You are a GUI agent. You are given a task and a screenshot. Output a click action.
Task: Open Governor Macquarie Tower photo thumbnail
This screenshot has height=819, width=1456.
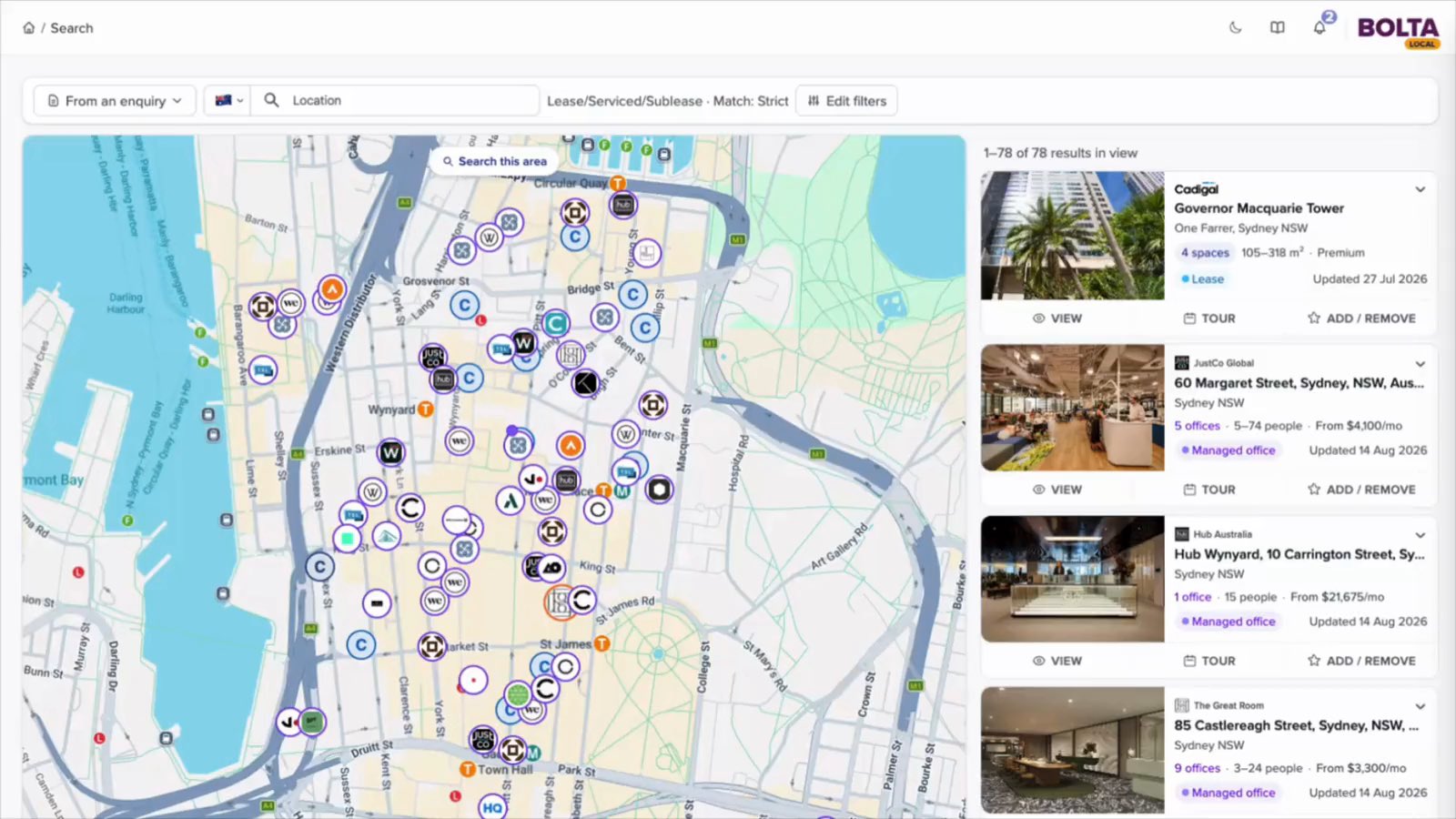[x=1073, y=236]
